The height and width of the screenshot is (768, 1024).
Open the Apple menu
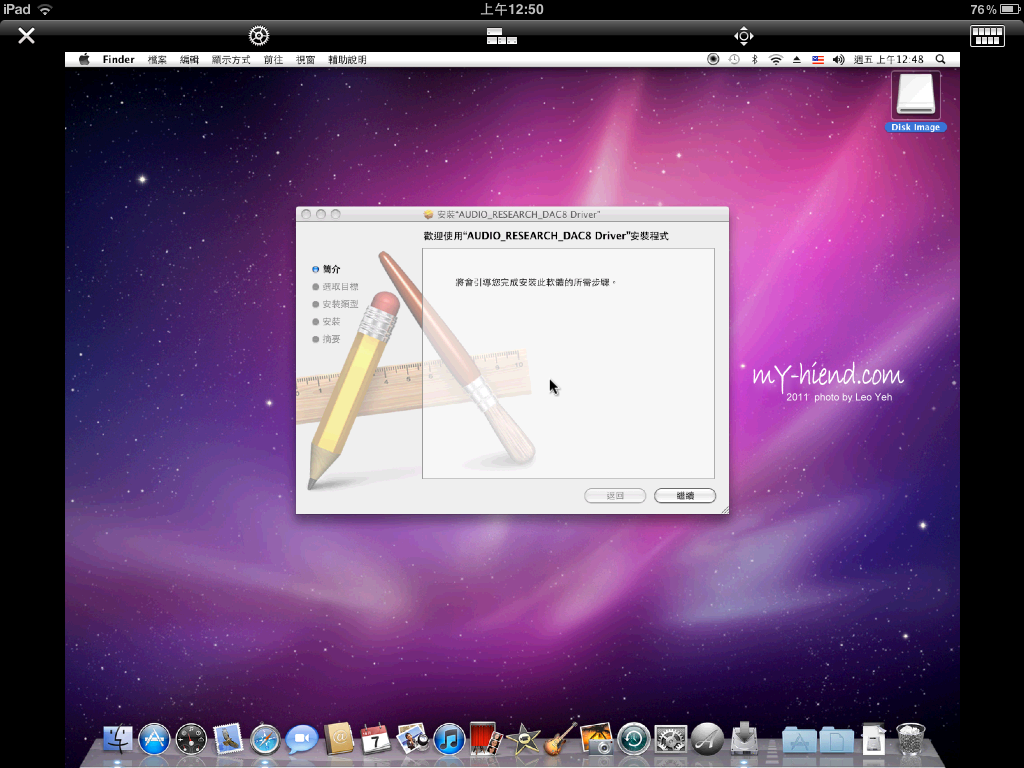84,59
